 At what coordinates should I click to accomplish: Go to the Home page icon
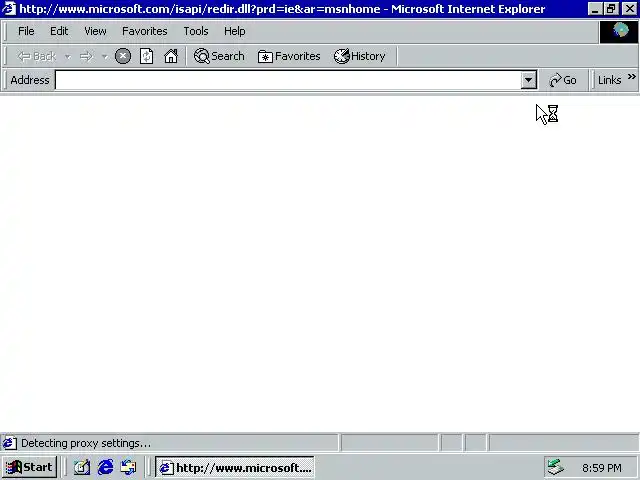pyautogui.click(x=171, y=56)
